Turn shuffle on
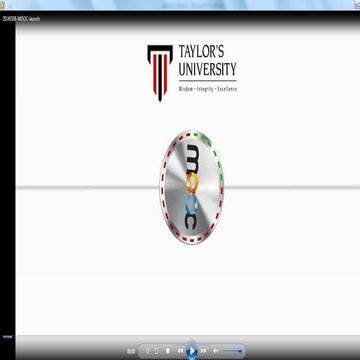 click(148, 351)
